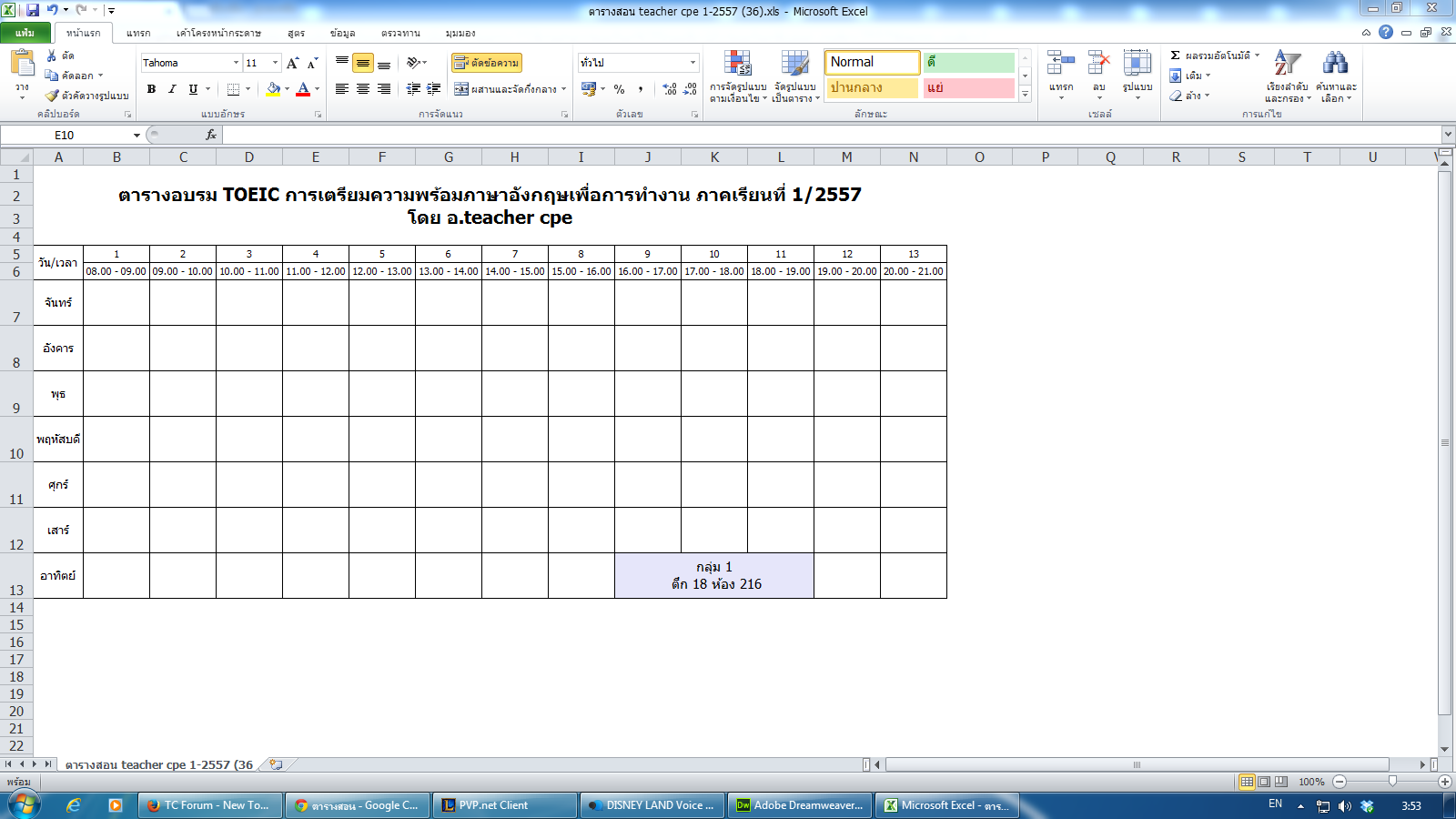Open the File (แฟ้ม) tab
The image size is (1456, 819).
pyautogui.click(x=25, y=33)
